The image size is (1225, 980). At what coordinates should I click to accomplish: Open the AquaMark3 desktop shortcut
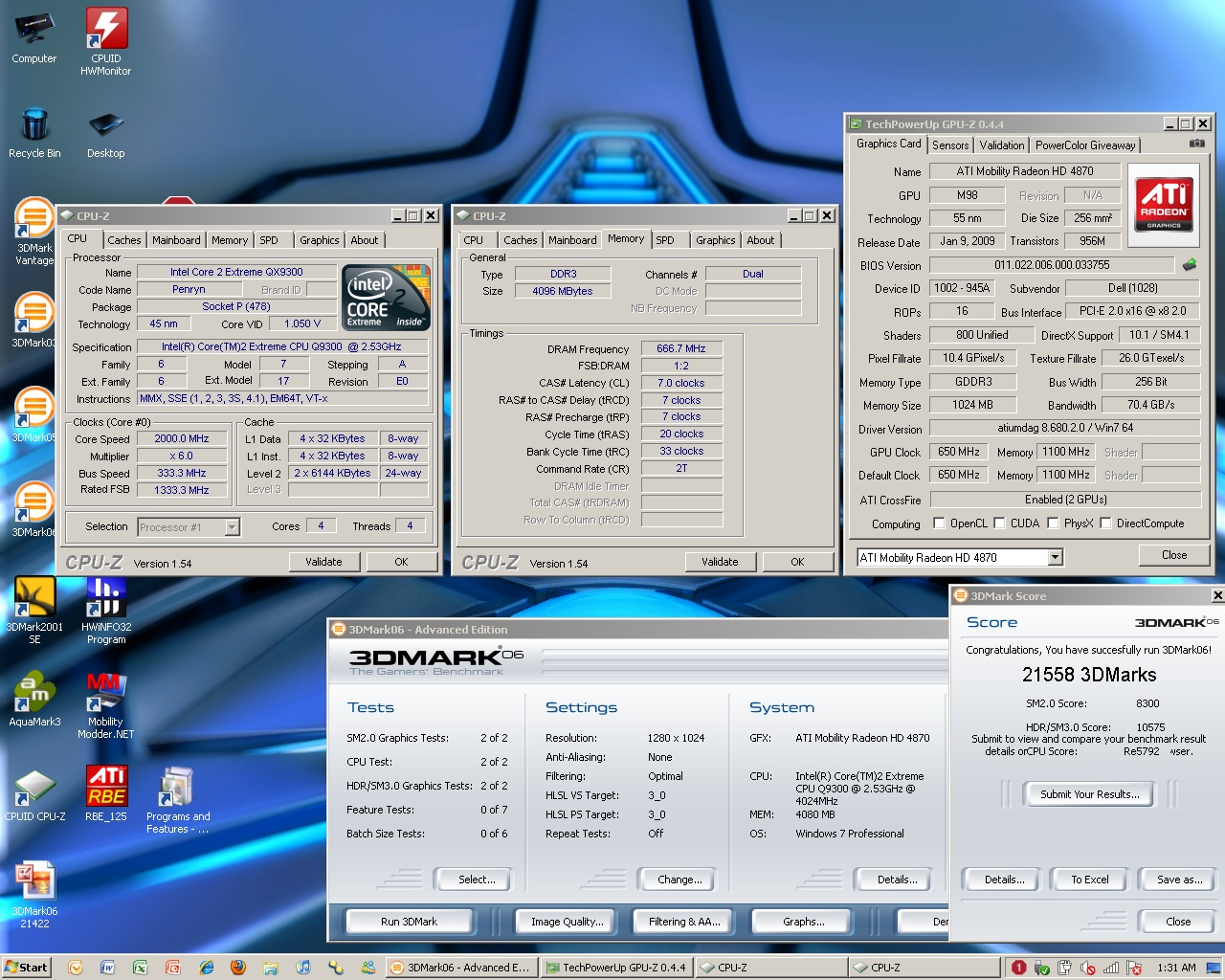33,692
